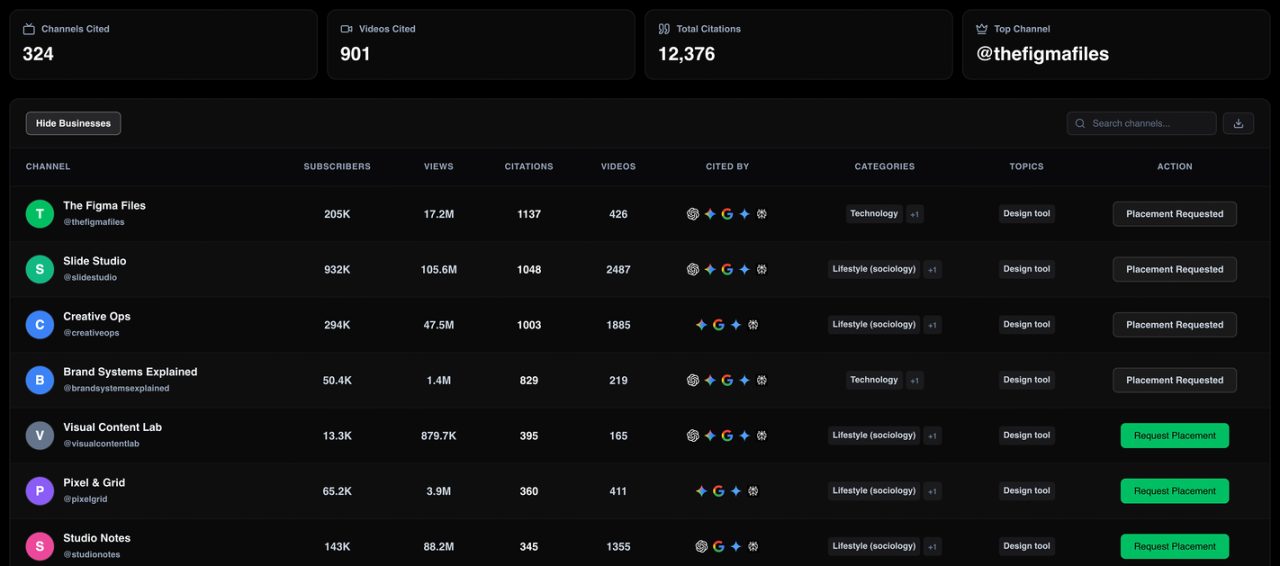
Task: Click Placement Requested for Brand Systems Explained
Action: [x=1175, y=380]
